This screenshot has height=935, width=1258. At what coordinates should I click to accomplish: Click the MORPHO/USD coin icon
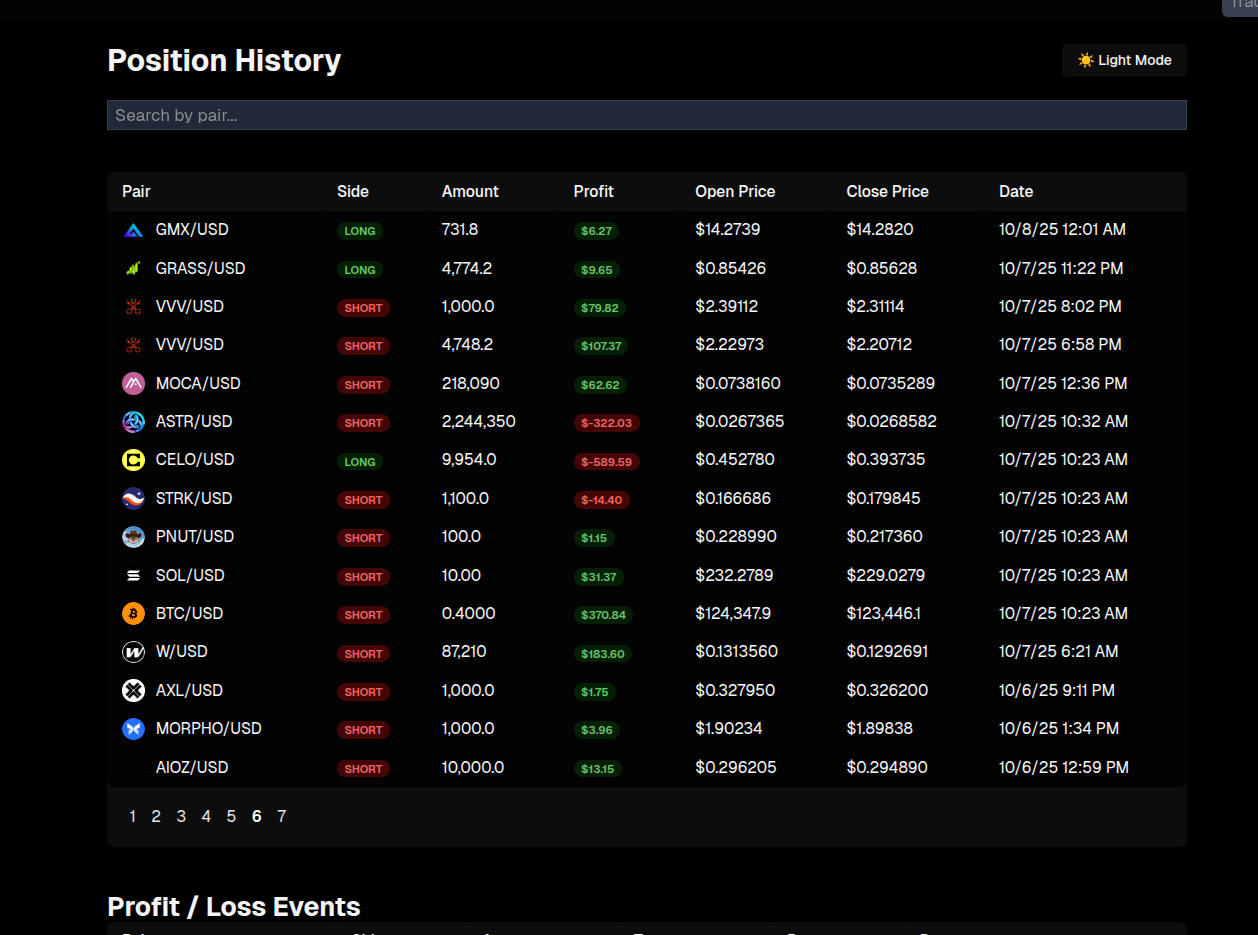point(133,729)
